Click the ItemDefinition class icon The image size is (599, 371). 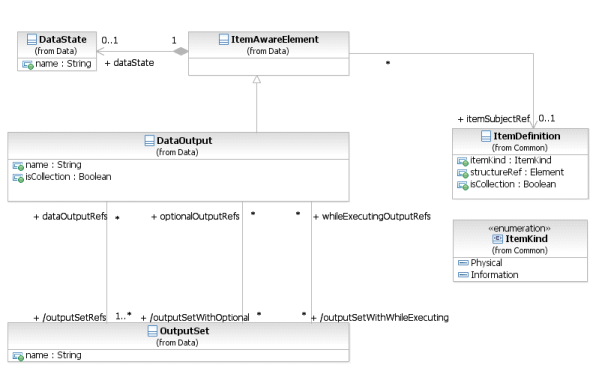(x=486, y=136)
